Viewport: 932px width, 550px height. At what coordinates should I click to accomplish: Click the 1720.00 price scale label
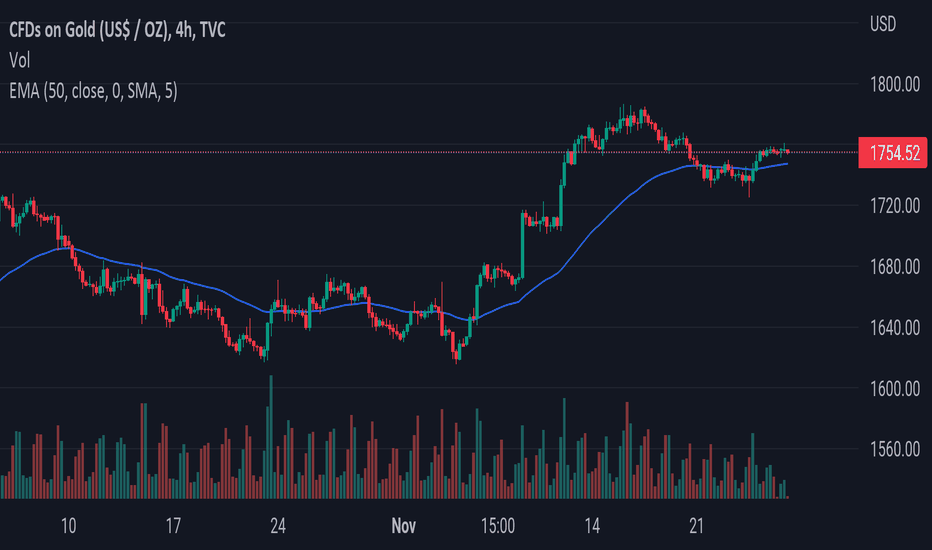pyautogui.click(x=895, y=206)
